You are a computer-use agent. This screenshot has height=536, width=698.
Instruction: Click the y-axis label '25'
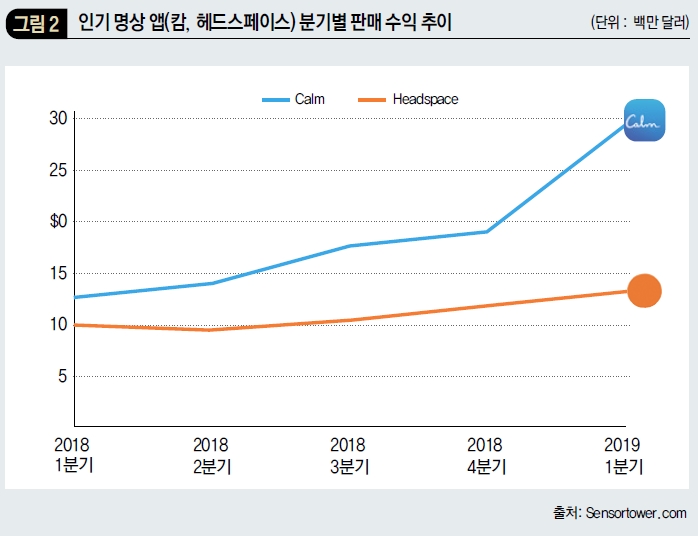click(58, 170)
